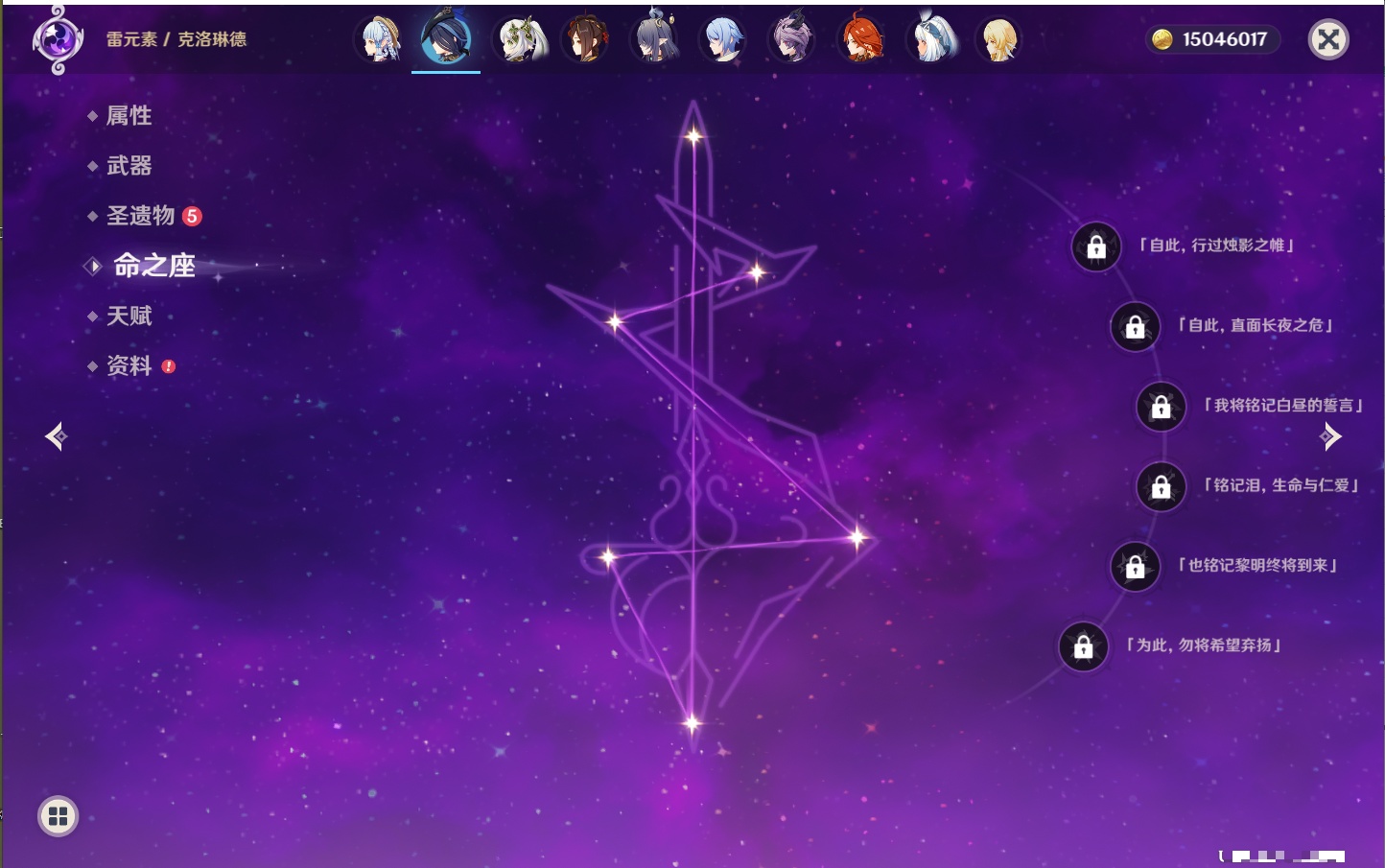
Task: Open the locked constellation 为此, 勿将希望弃扬
Action: [1083, 646]
